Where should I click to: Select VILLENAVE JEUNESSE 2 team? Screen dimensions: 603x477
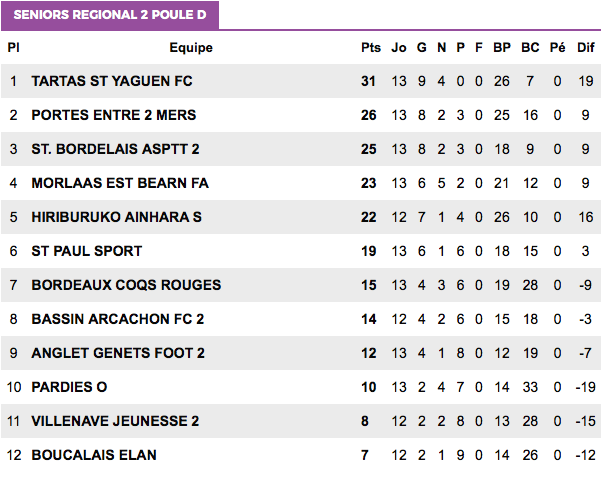[x=115, y=421]
